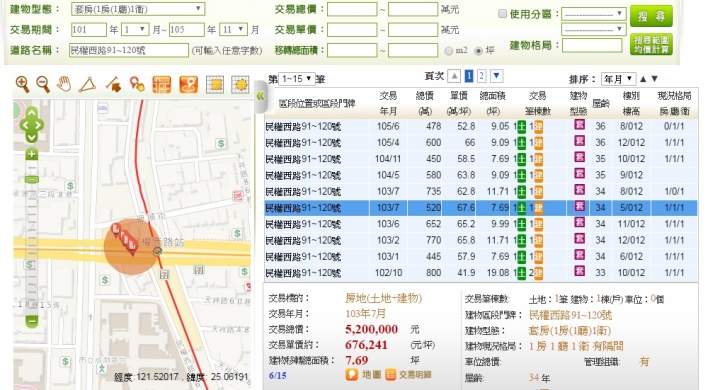This screenshot has width=720, height=390.
Task: Open the 1~15 records range dropdown
Action: [297, 79]
